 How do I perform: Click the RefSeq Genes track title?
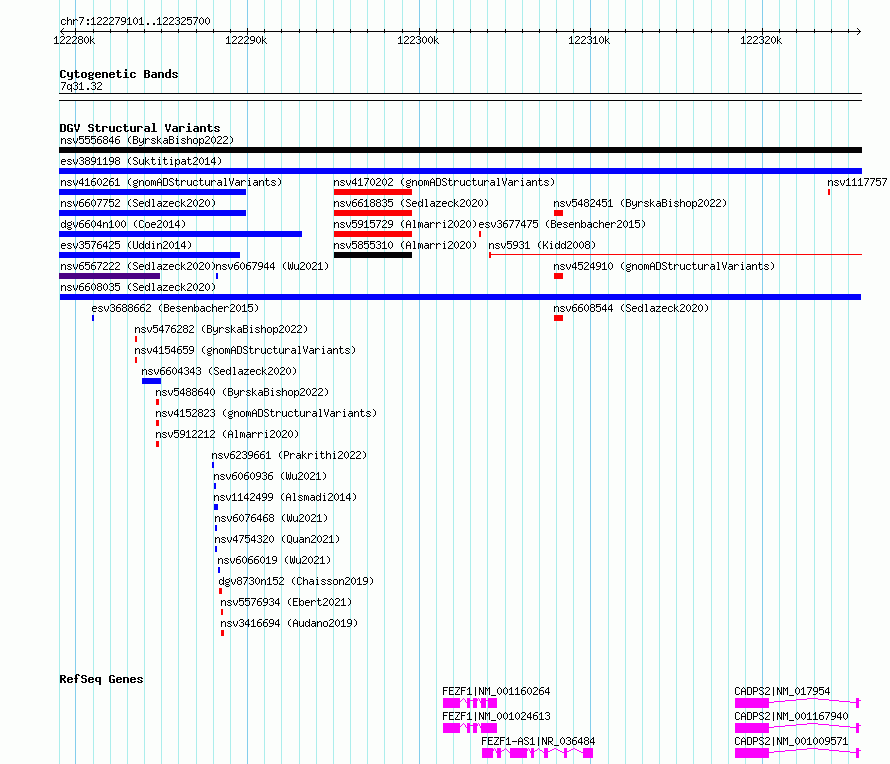pos(101,679)
